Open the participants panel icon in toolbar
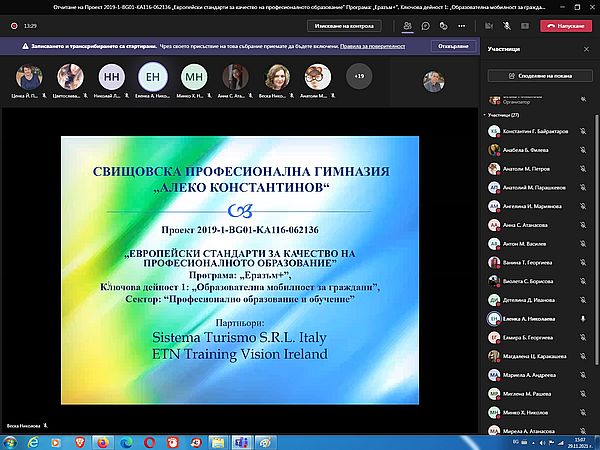Screen dimensions: 600x450 tap(407, 23)
